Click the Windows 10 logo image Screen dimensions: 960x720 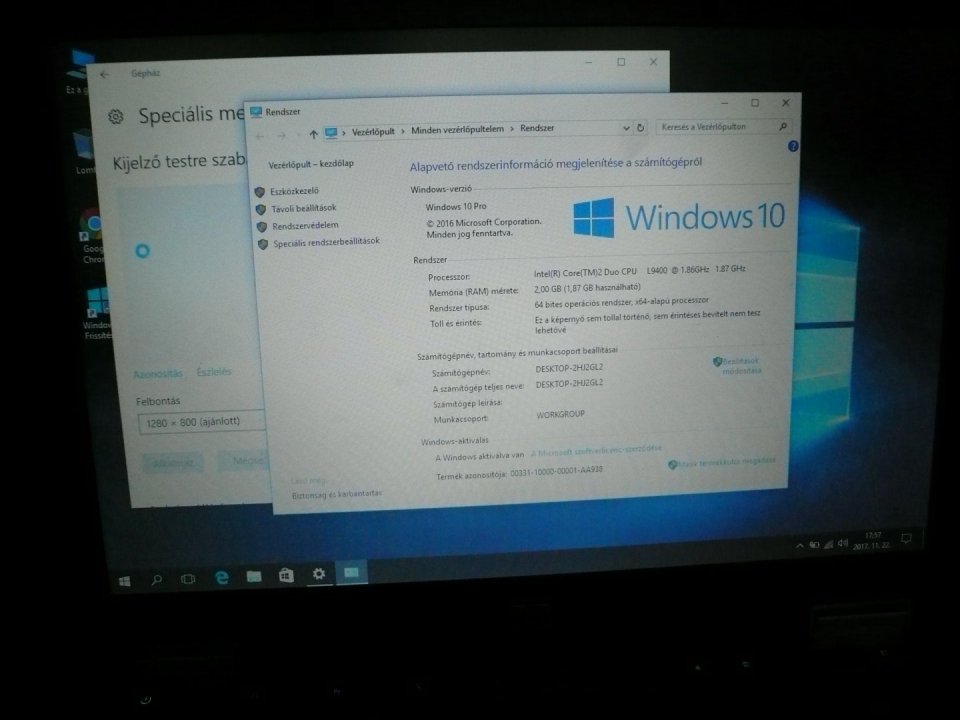tap(679, 217)
